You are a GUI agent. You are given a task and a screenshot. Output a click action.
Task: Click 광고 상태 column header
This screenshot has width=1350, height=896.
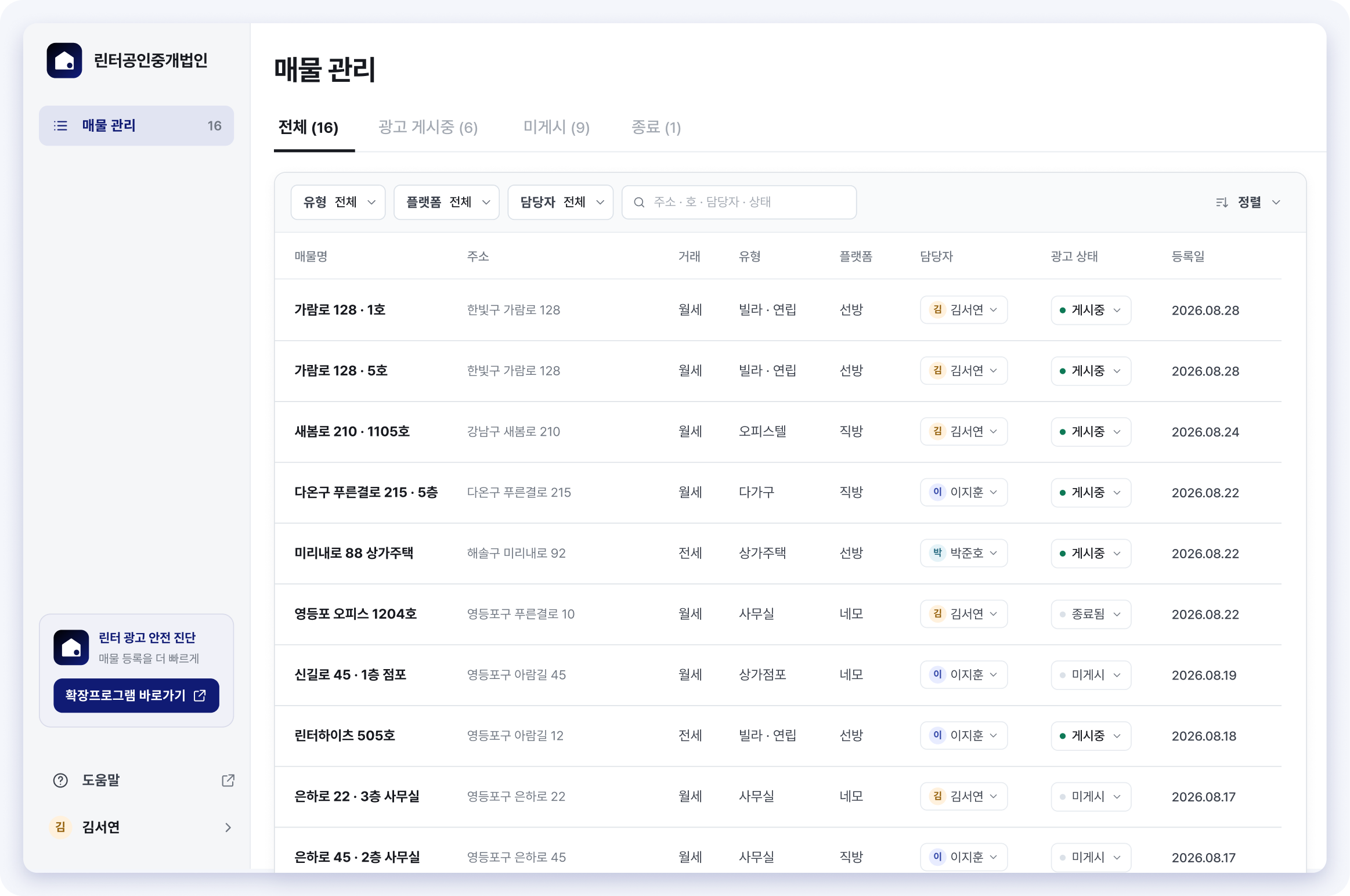pyautogui.click(x=1074, y=256)
